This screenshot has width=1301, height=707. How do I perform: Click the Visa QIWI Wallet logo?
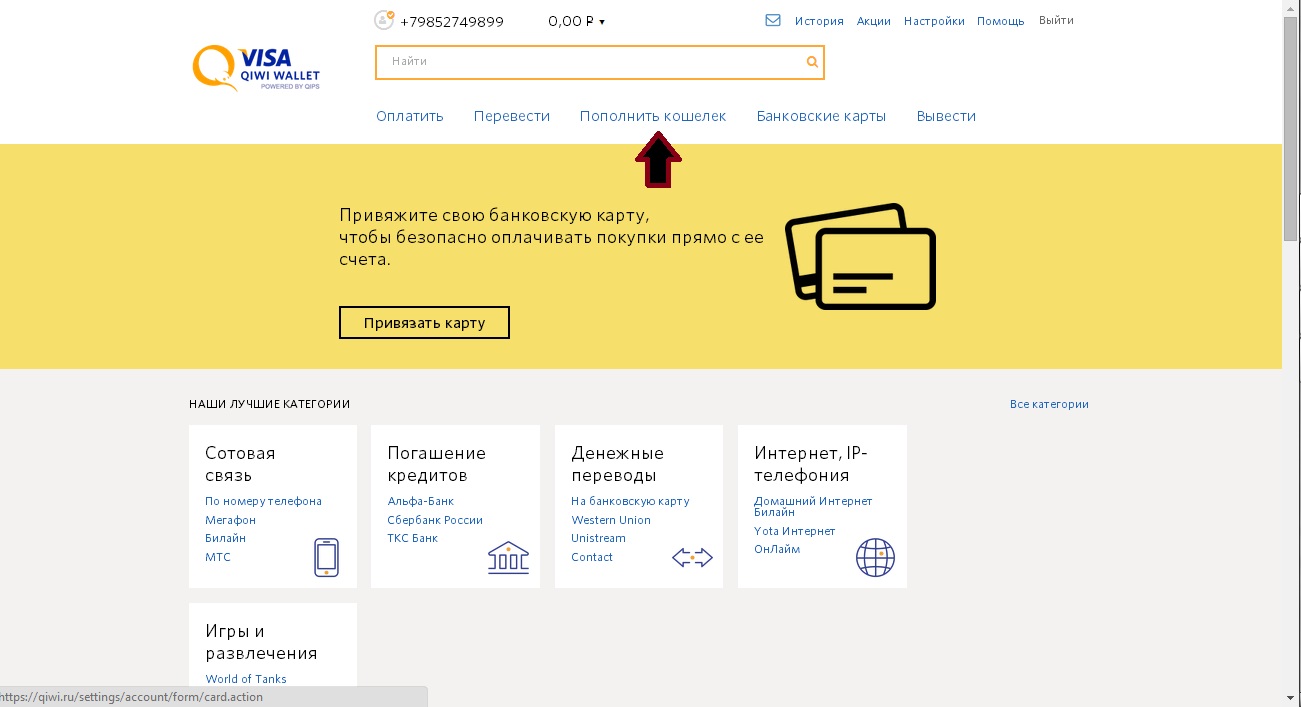[x=256, y=68]
